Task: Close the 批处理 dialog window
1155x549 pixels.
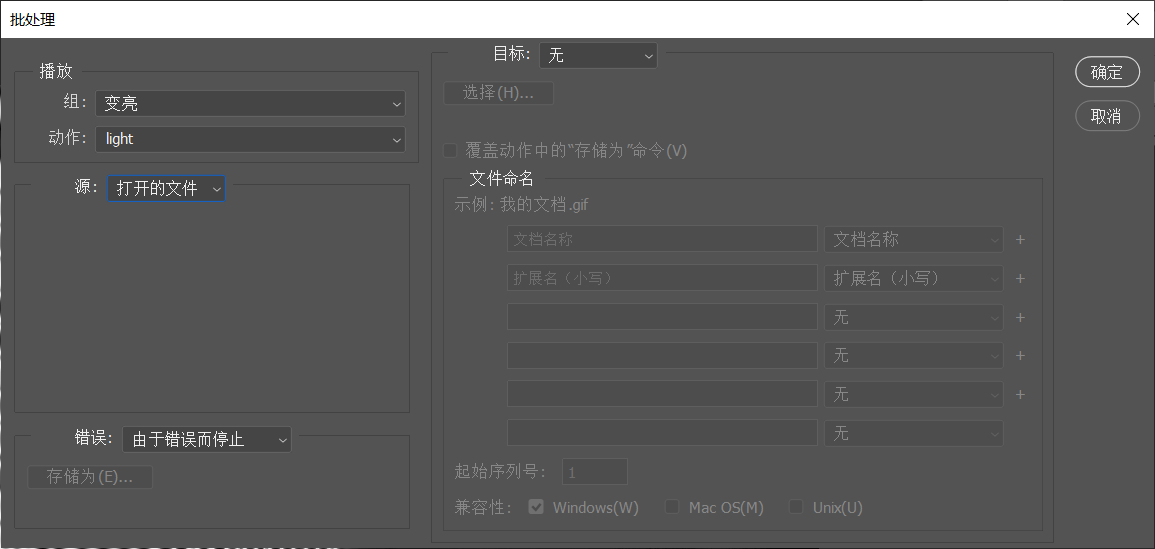Action: (x=1132, y=19)
